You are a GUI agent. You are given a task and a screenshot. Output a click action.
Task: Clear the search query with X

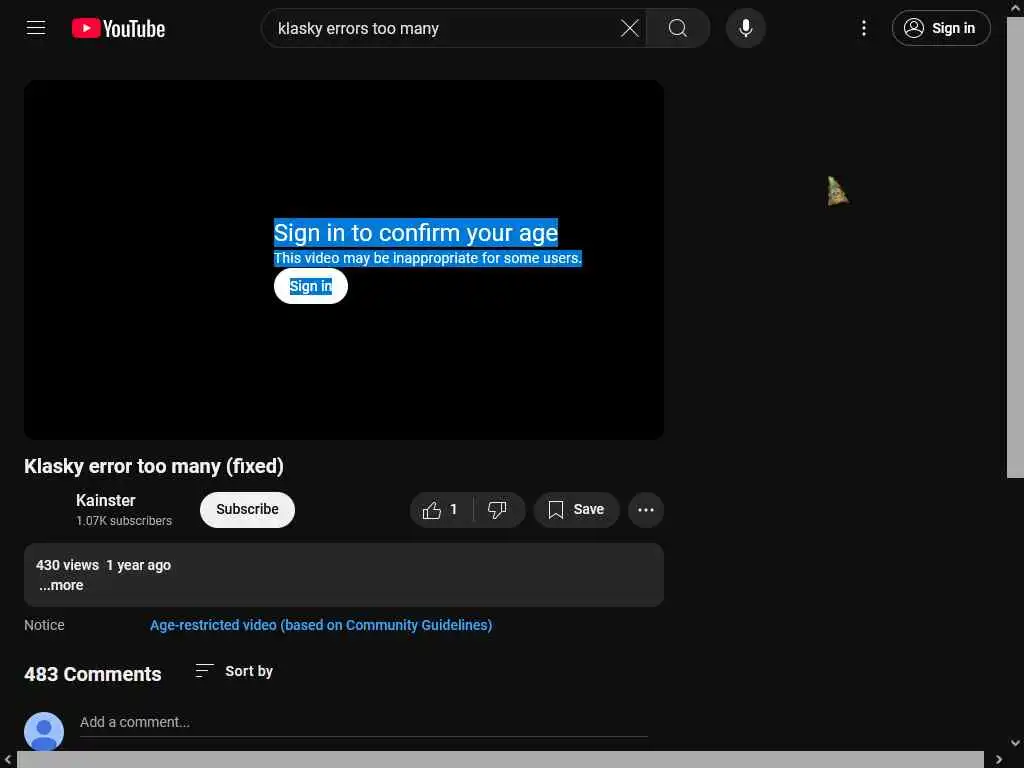[x=630, y=28]
